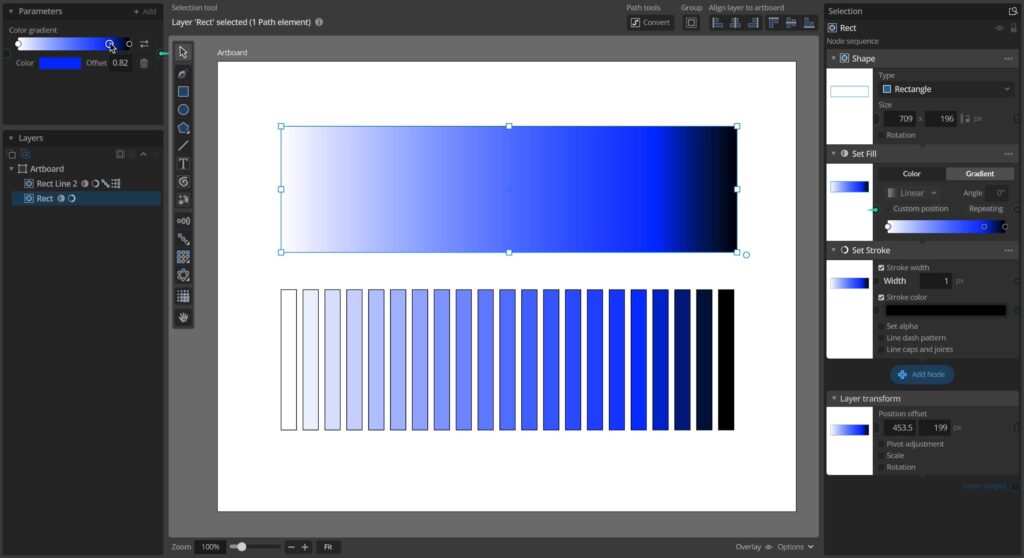1024x558 pixels.
Task: Click the blue Color swatch in Parameters
Action: [60, 63]
